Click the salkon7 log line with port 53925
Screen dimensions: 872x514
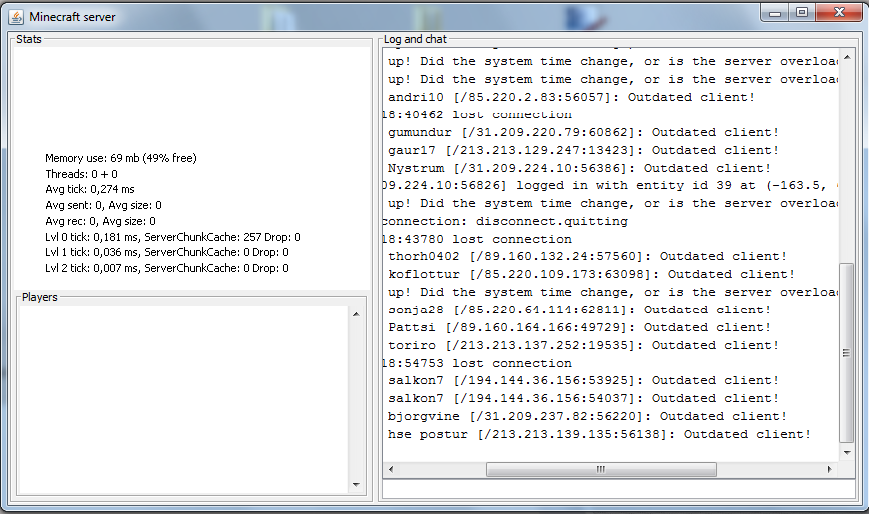583,380
